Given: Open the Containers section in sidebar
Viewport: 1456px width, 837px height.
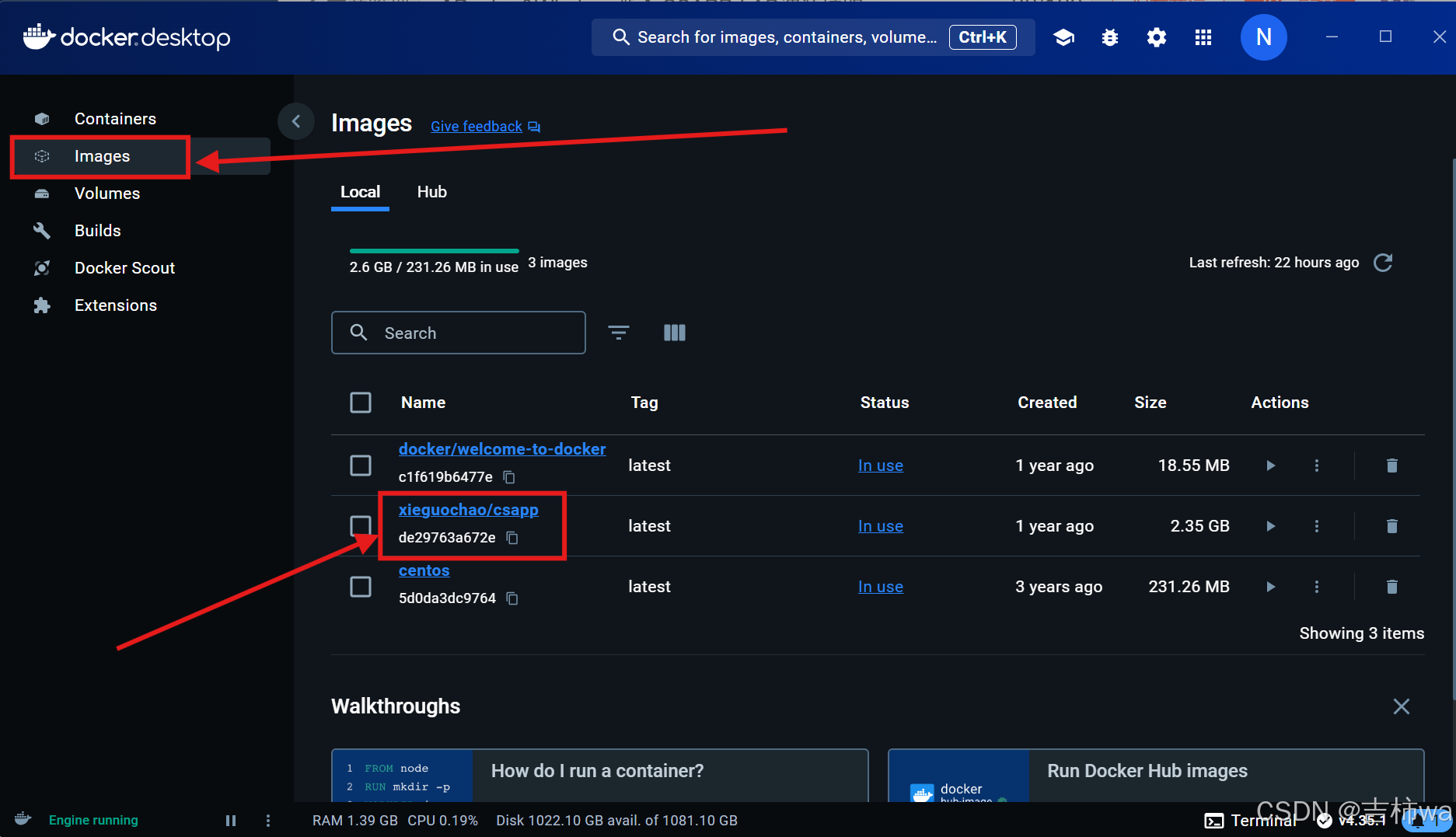Looking at the screenshot, I should click(115, 118).
